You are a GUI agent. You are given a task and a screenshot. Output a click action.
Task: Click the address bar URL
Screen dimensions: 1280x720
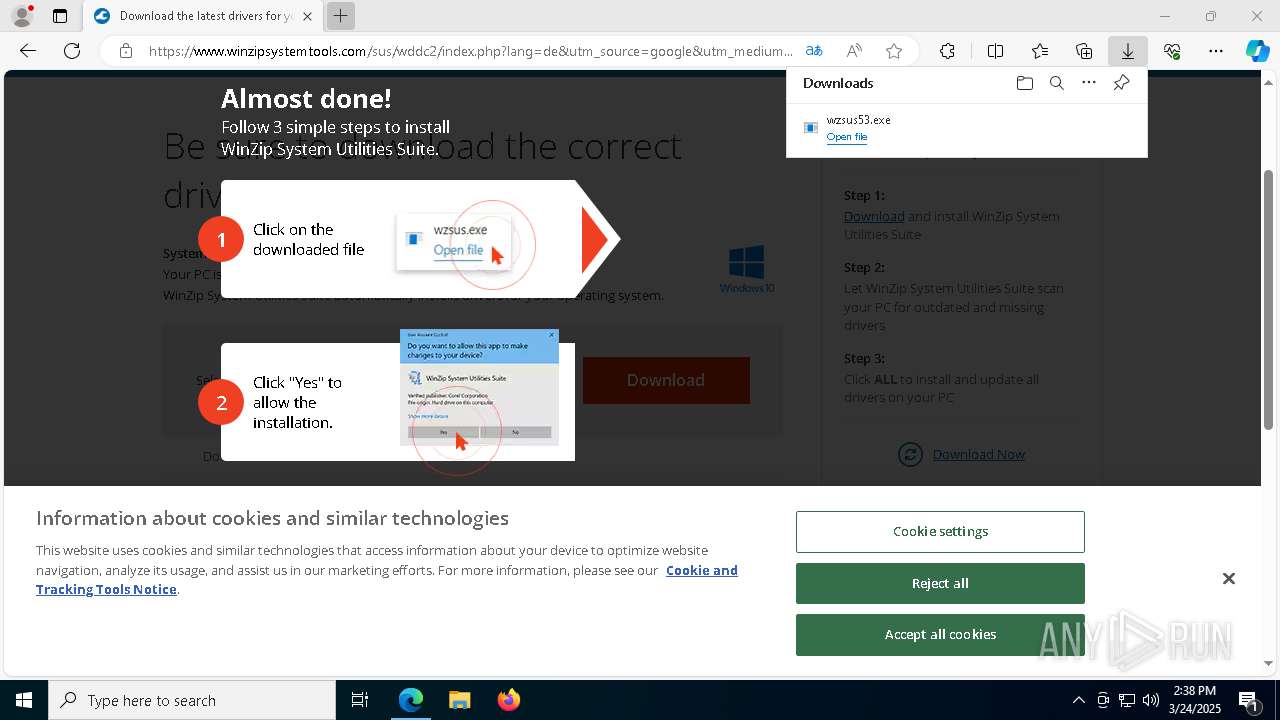tap(470, 51)
